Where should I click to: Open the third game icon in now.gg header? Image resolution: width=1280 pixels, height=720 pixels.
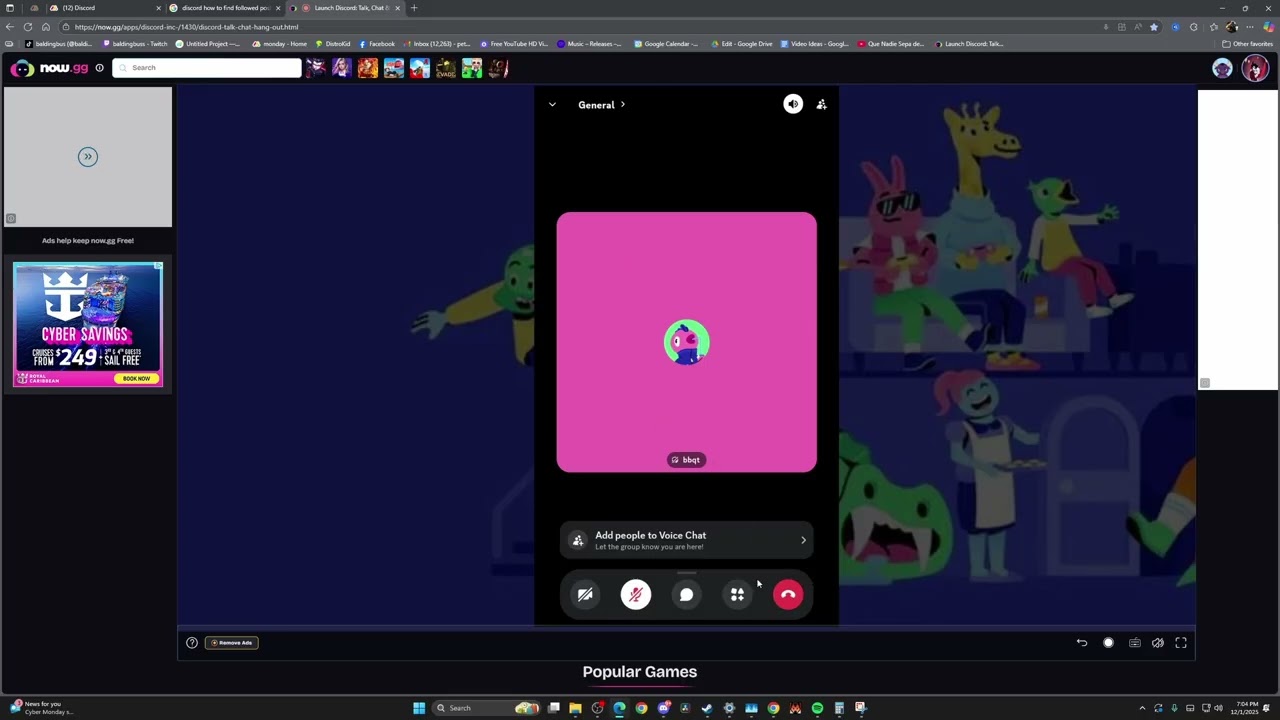tap(368, 68)
